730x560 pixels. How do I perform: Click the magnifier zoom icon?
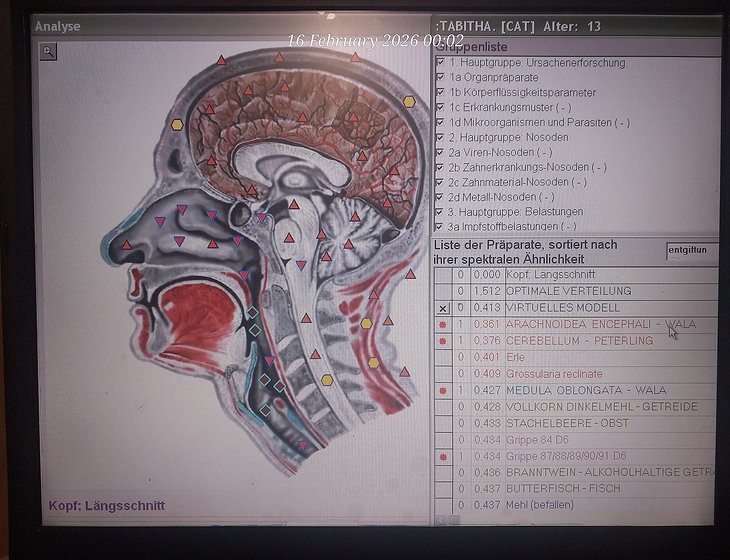pyautogui.click(x=48, y=52)
